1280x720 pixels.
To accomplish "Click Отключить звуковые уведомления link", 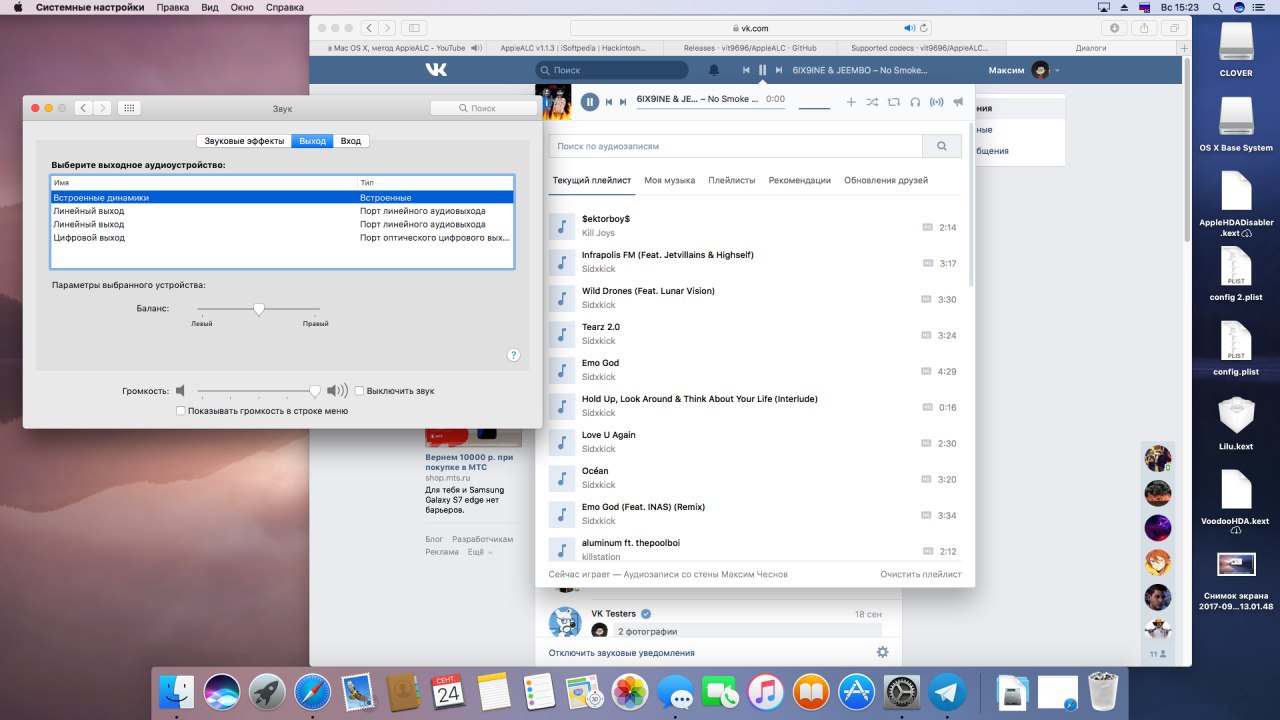I will (x=621, y=653).
